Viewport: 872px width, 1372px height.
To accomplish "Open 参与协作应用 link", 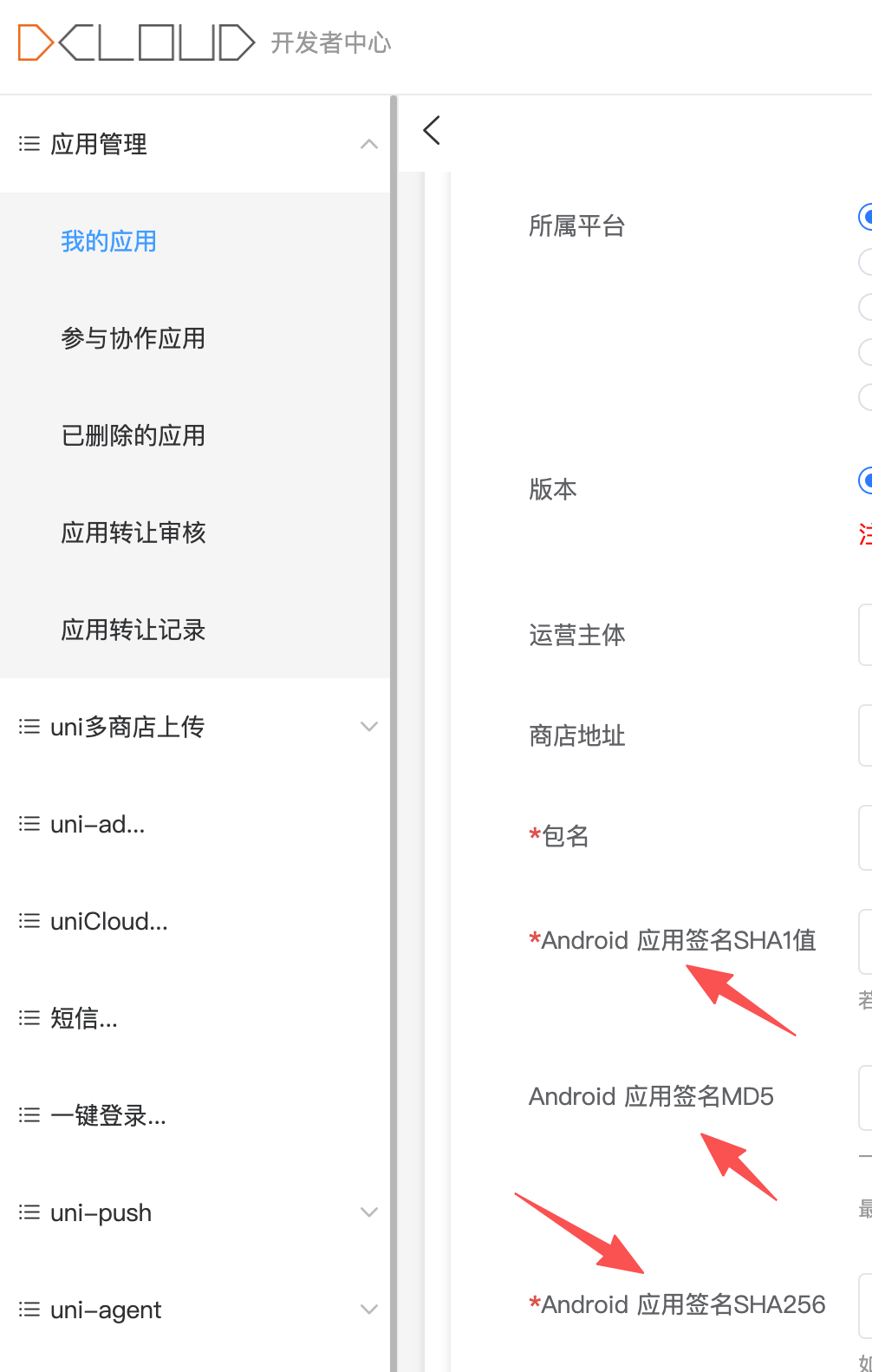I will tap(133, 338).
